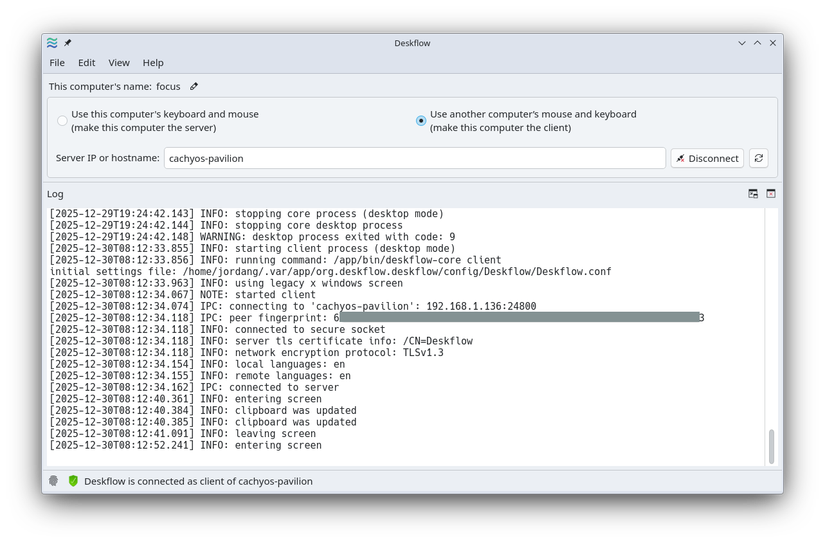
Task: Click log line 'using legacy x windows screen'
Action: [226, 283]
